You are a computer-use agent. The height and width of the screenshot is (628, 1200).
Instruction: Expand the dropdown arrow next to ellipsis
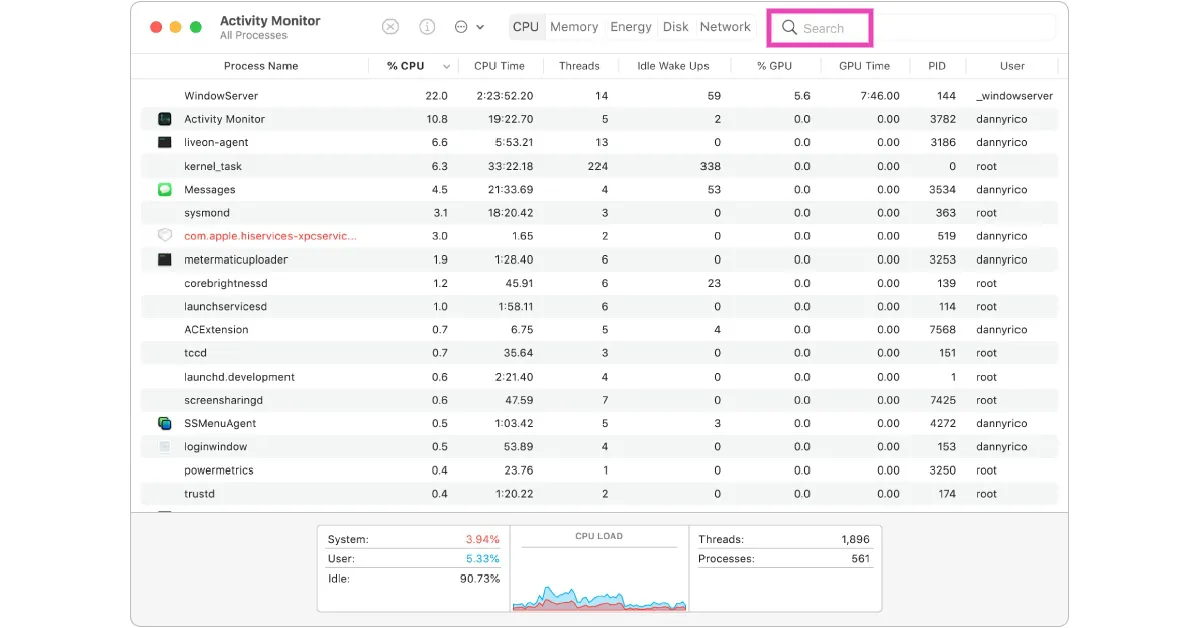[x=480, y=28]
